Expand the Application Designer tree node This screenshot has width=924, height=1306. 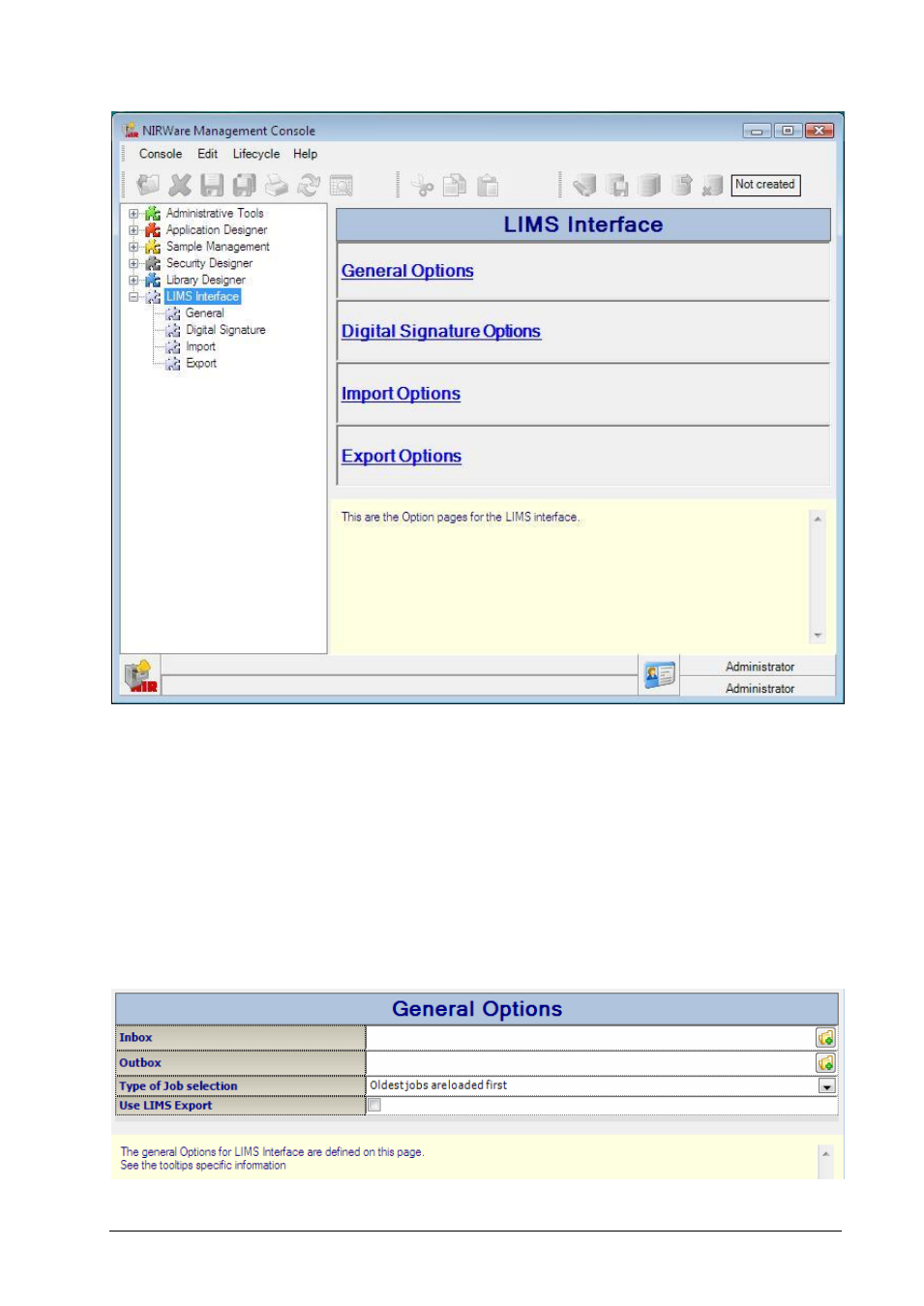pos(134,230)
